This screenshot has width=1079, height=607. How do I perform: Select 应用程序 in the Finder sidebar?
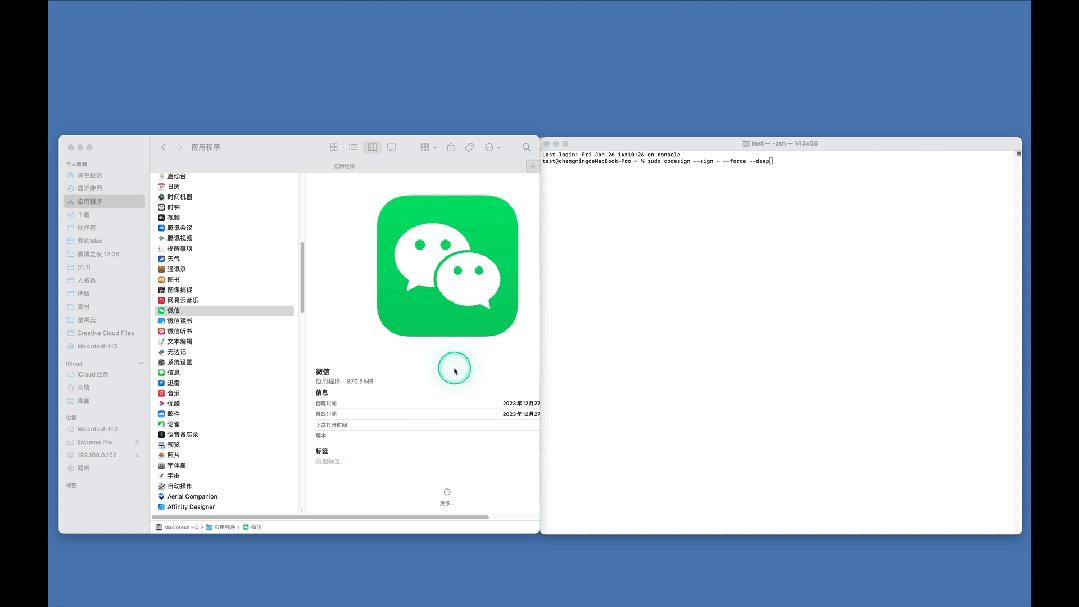[x=104, y=202]
